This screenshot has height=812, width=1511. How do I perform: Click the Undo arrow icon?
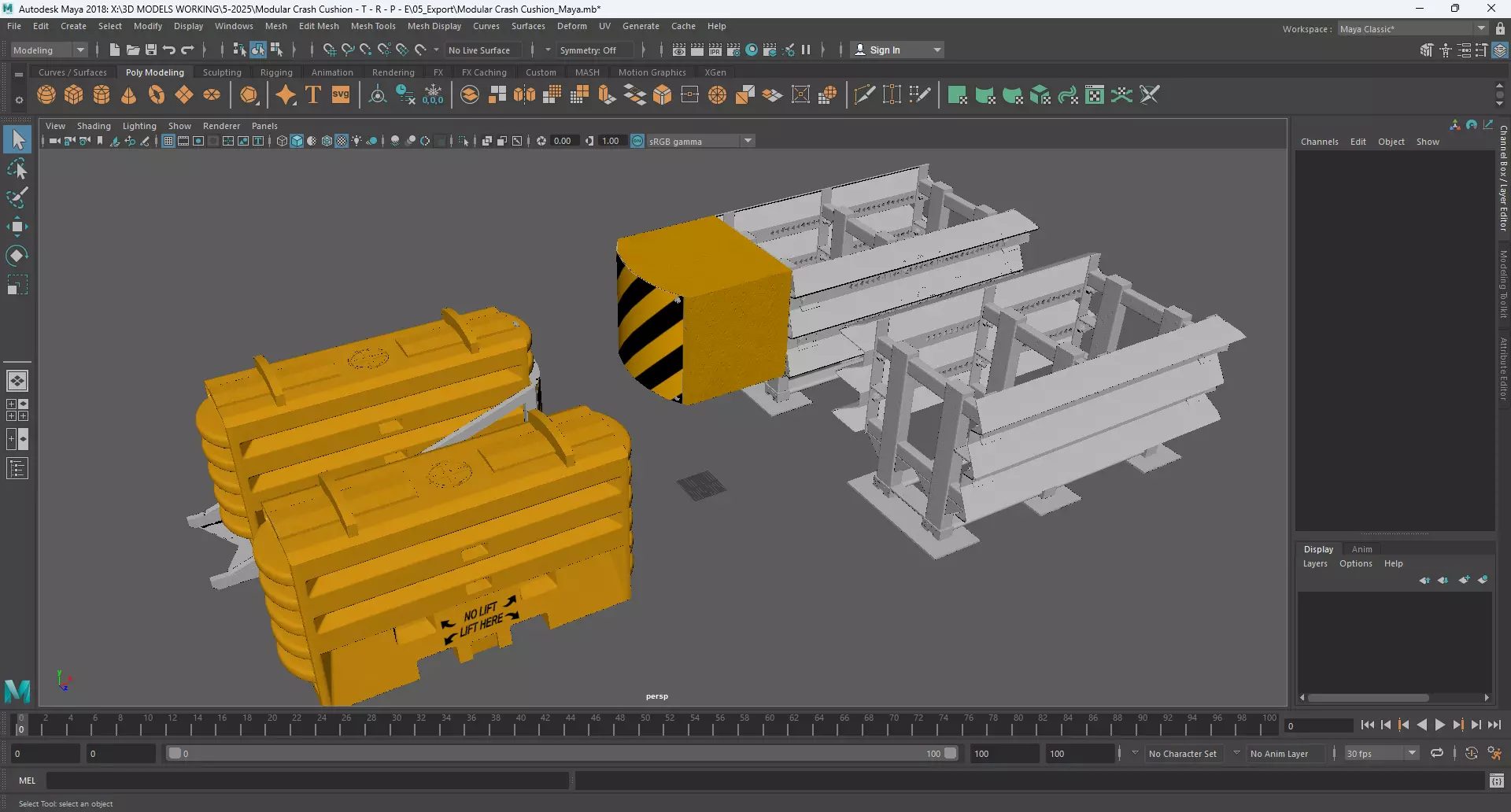pyautogui.click(x=169, y=50)
